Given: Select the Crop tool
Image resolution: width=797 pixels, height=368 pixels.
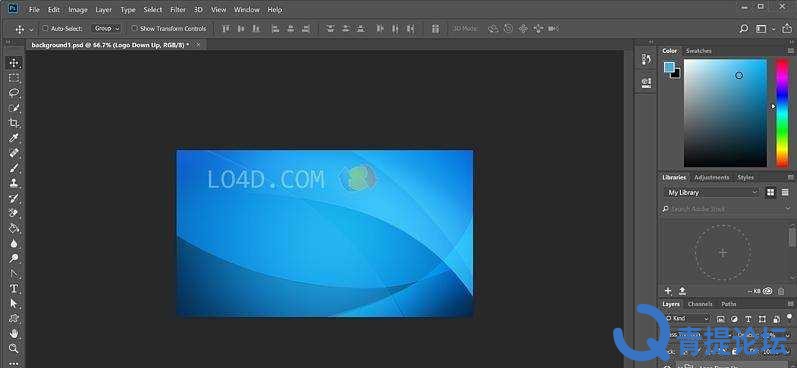Looking at the screenshot, I should [x=14, y=123].
